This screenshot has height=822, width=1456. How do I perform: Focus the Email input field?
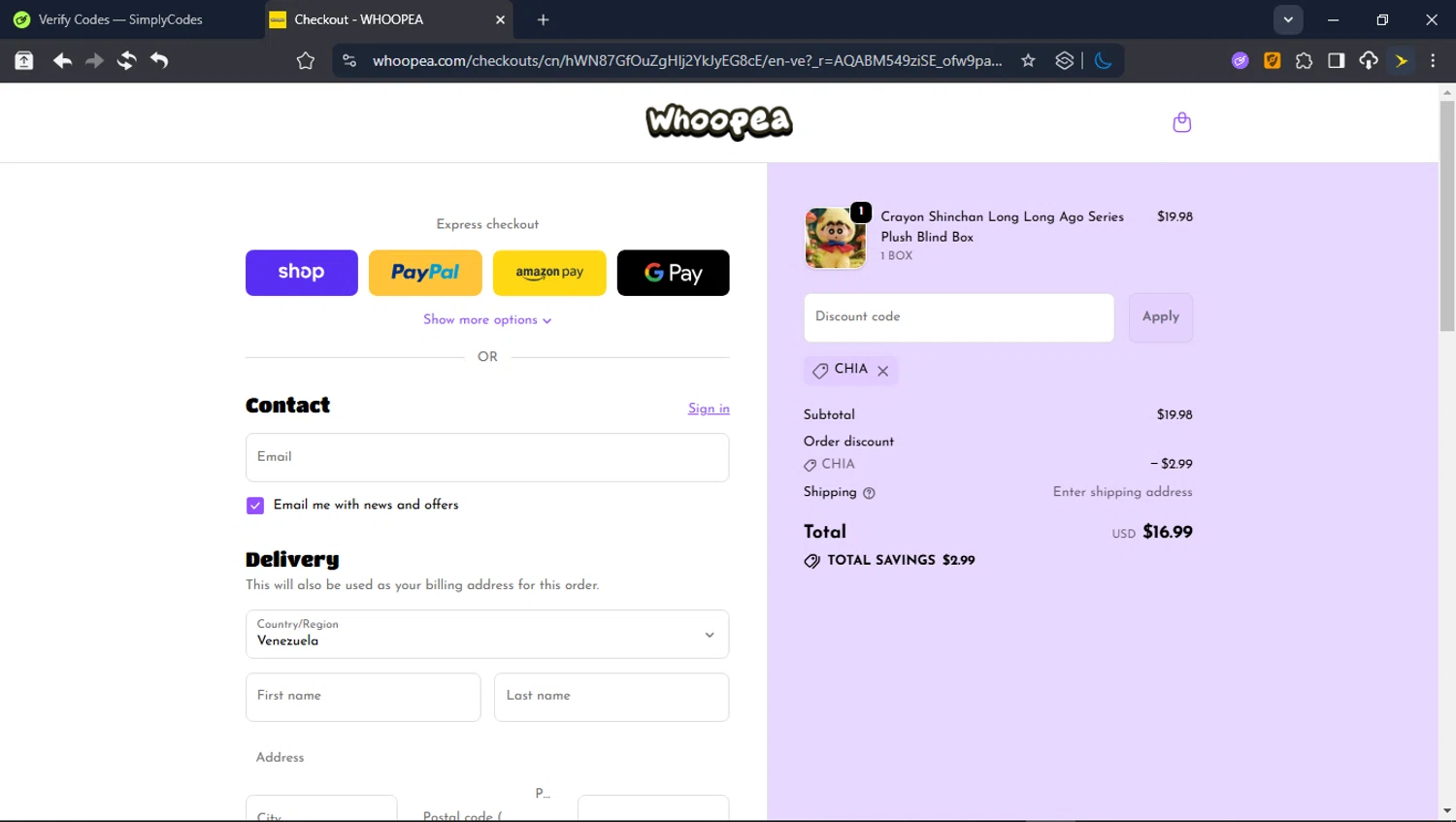[487, 457]
